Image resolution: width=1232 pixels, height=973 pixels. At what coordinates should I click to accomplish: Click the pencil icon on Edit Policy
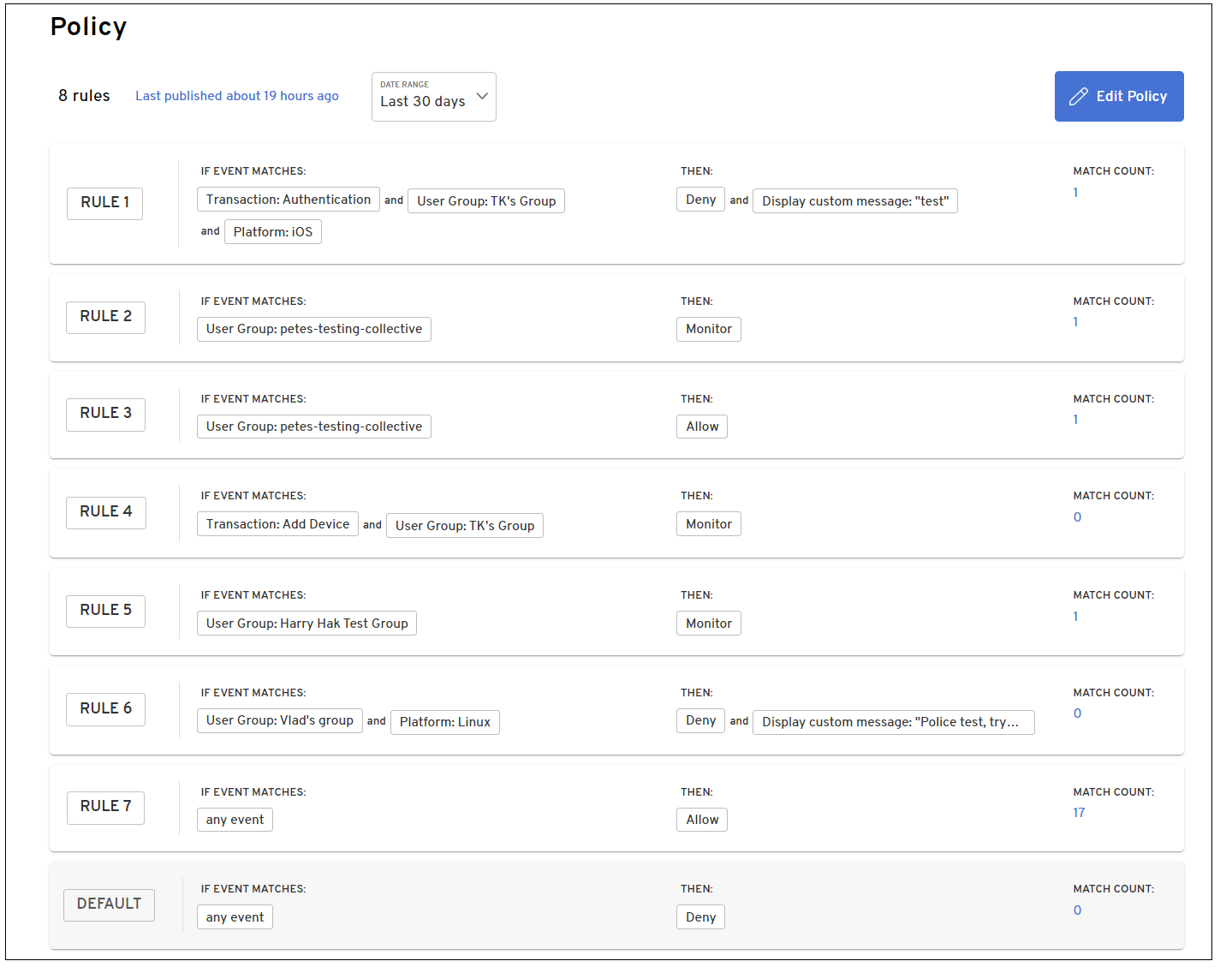click(x=1078, y=97)
